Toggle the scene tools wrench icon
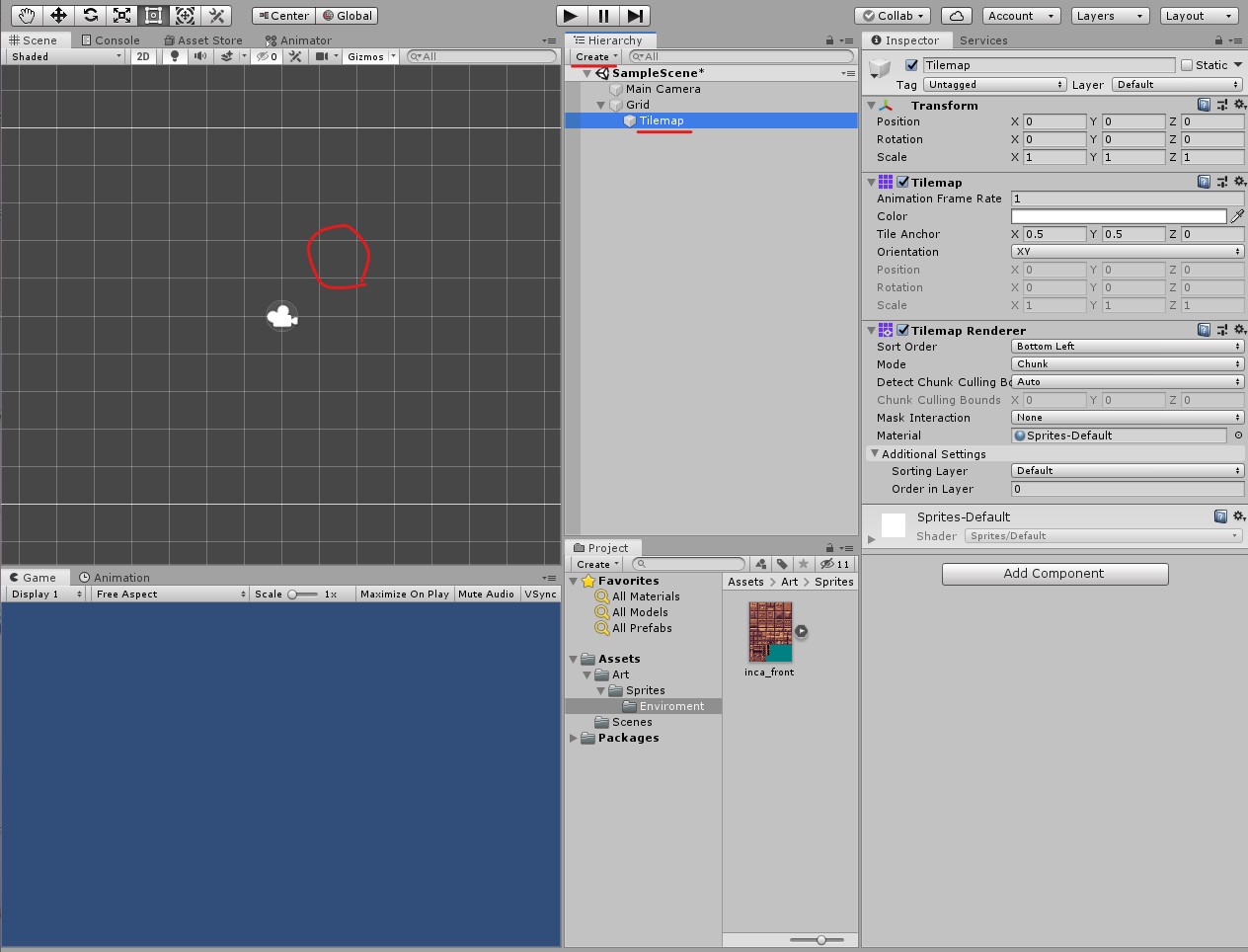 pos(294,56)
